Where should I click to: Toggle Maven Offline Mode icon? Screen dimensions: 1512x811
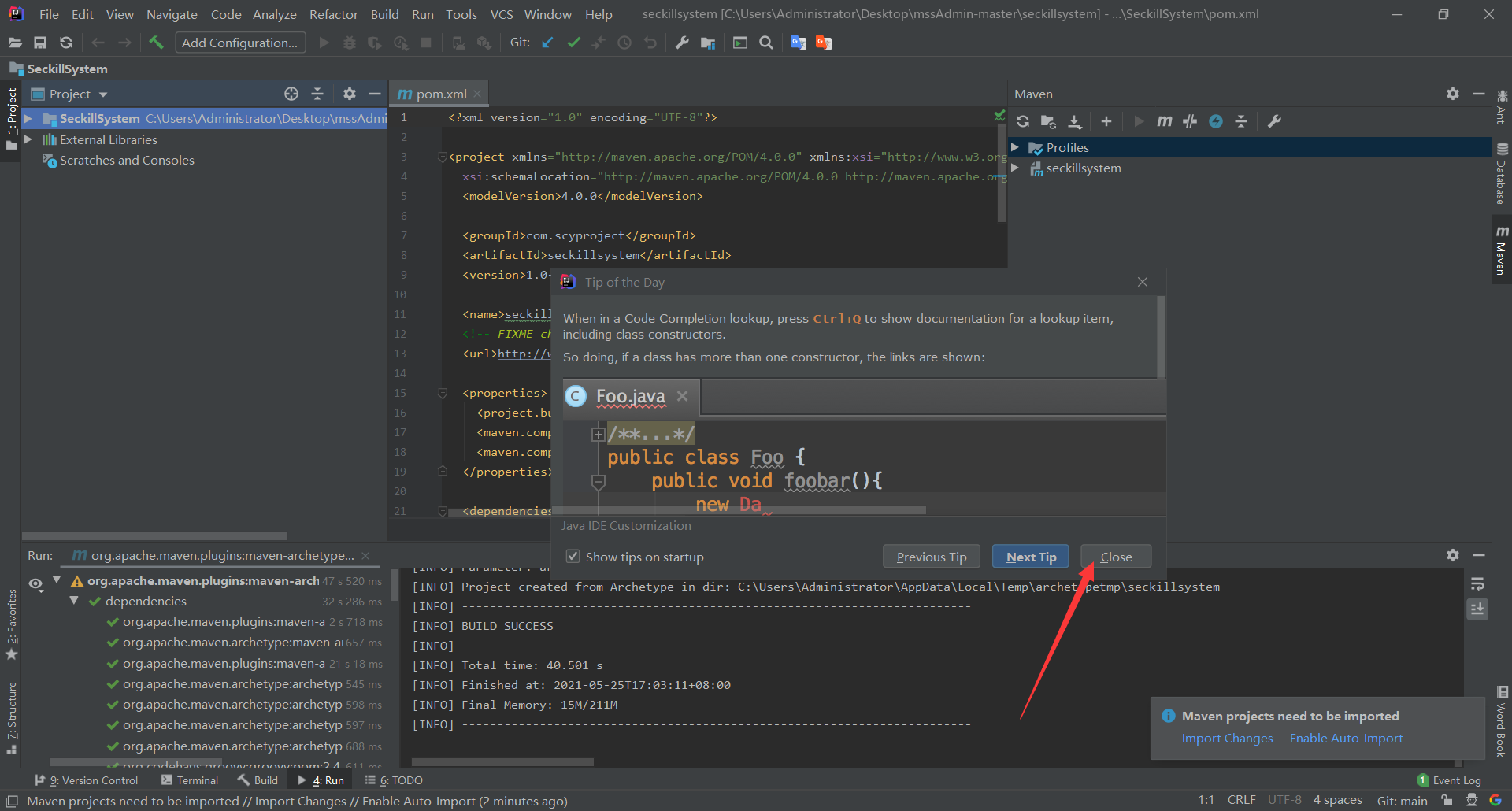[x=1190, y=121]
